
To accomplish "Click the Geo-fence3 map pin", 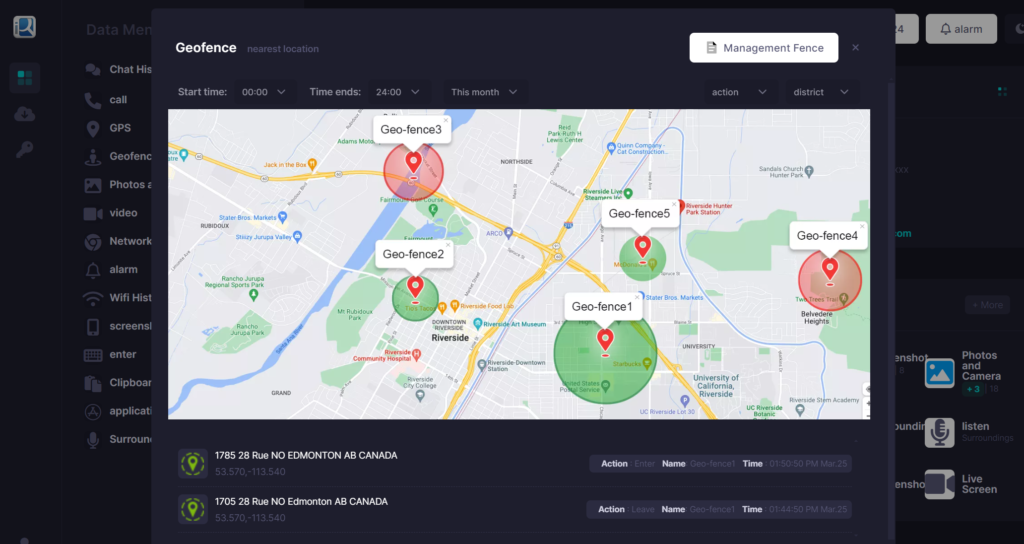I will pos(413,162).
